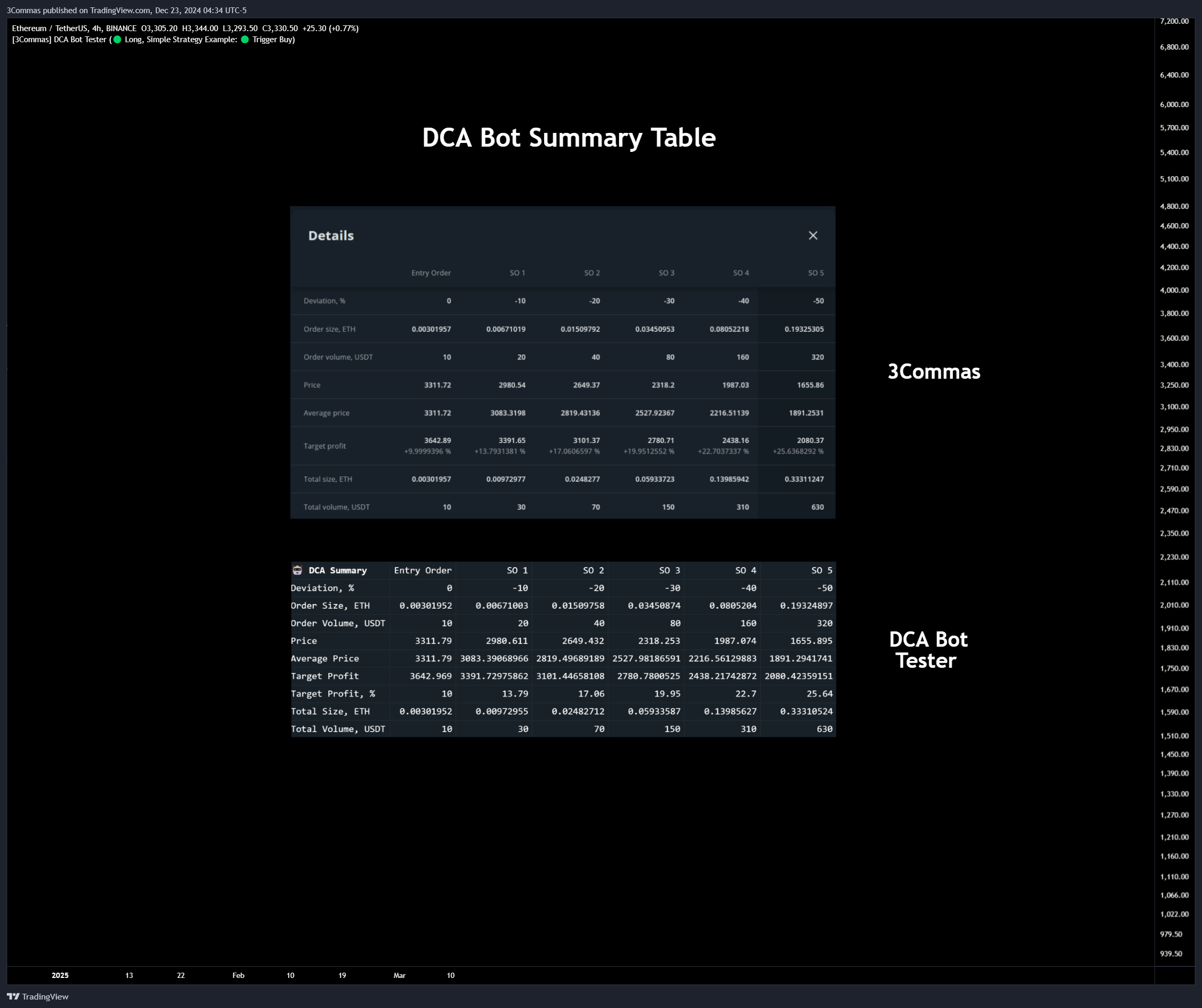Click SO 3 header in DCA Summary table
The width and height of the screenshot is (1202, 1008).
(670, 570)
